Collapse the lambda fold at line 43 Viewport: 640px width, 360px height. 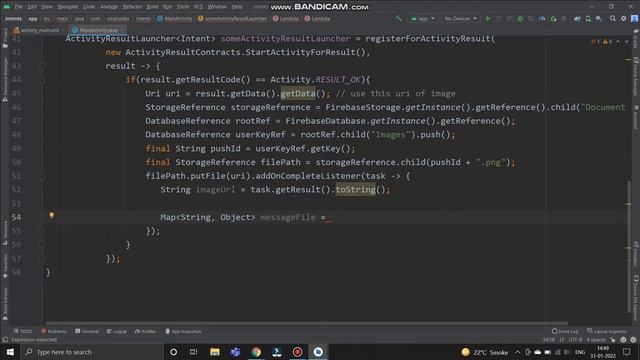point(42,66)
